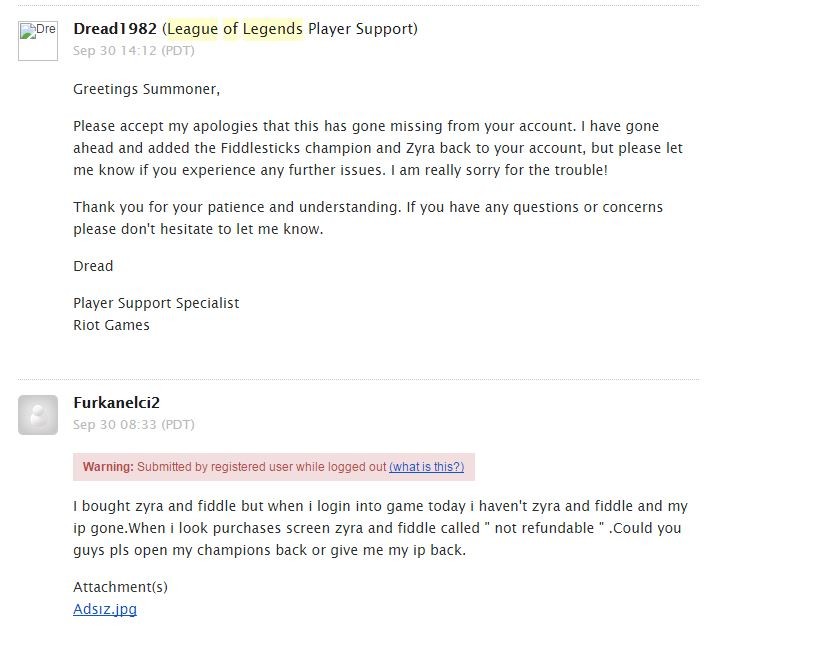Click the "Dread" sign-off name
The image size is (835, 651).
pos(93,266)
